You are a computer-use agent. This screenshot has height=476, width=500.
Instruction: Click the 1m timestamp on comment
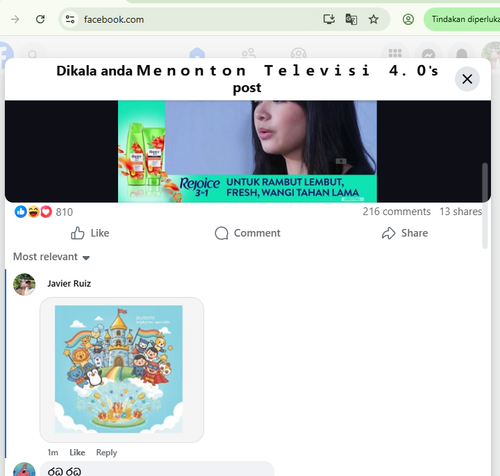point(53,452)
